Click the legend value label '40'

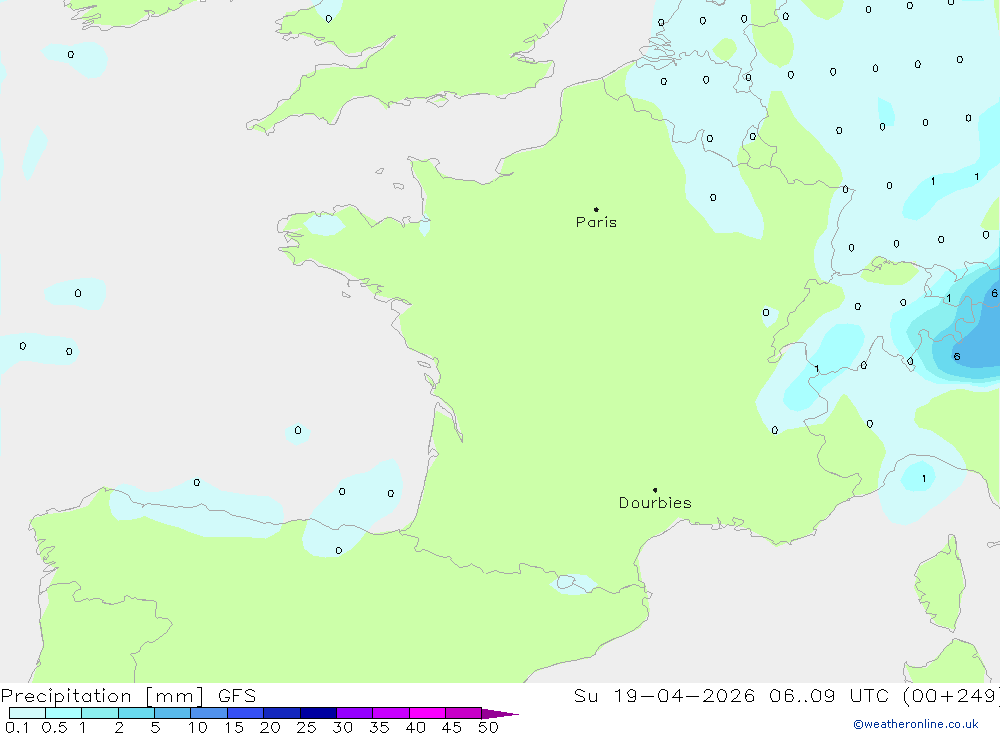click(x=416, y=727)
